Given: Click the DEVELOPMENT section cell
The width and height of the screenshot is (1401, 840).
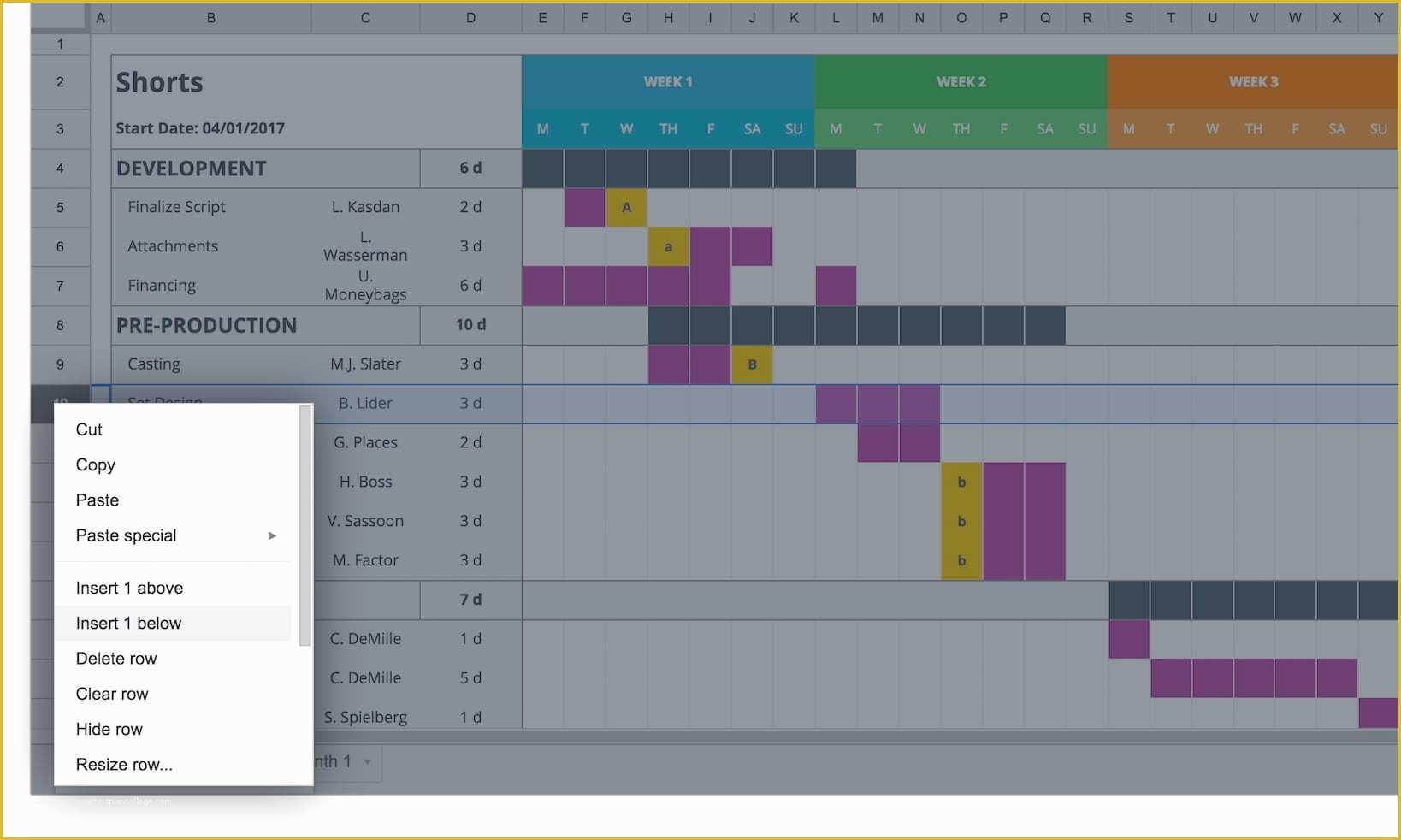Looking at the screenshot, I should (266, 169).
